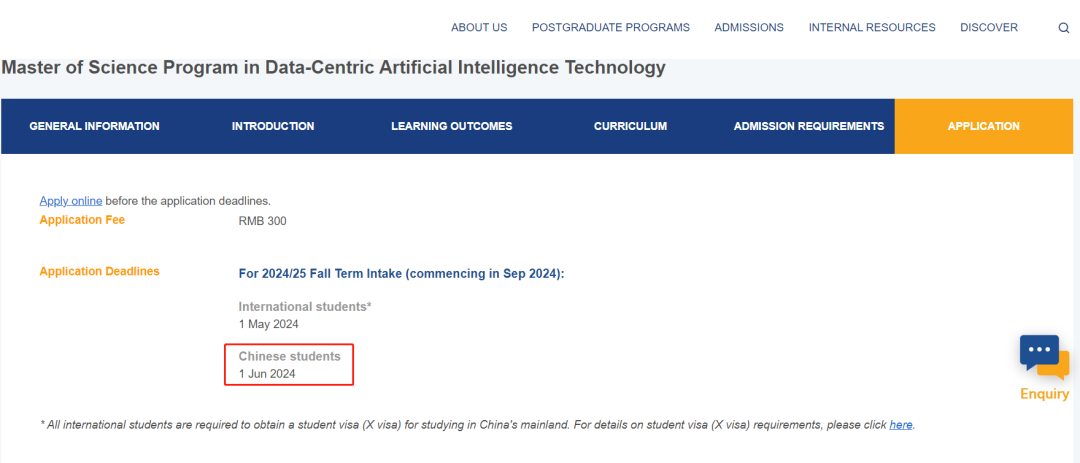1080x463 pixels.
Task: Open the Discover menu
Action: point(989,28)
